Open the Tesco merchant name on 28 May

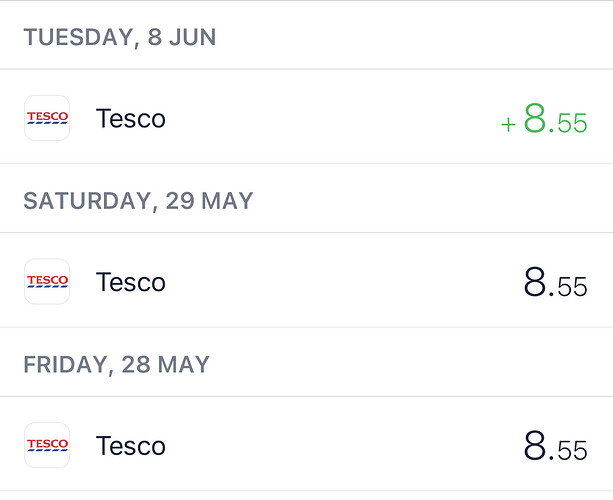(130, 445)
